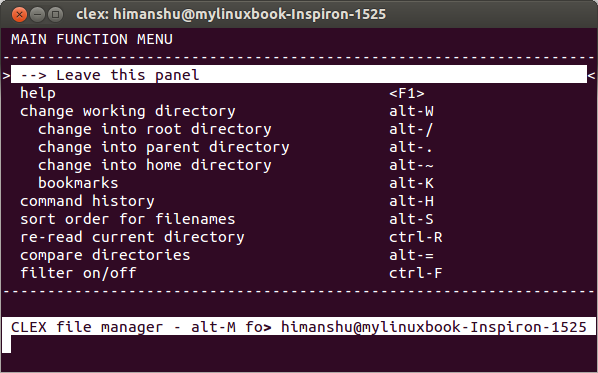Image resolution: width=598 pixels, height=373 pixels.
Task: Open the command history item
Action: [x=87, y=201]
